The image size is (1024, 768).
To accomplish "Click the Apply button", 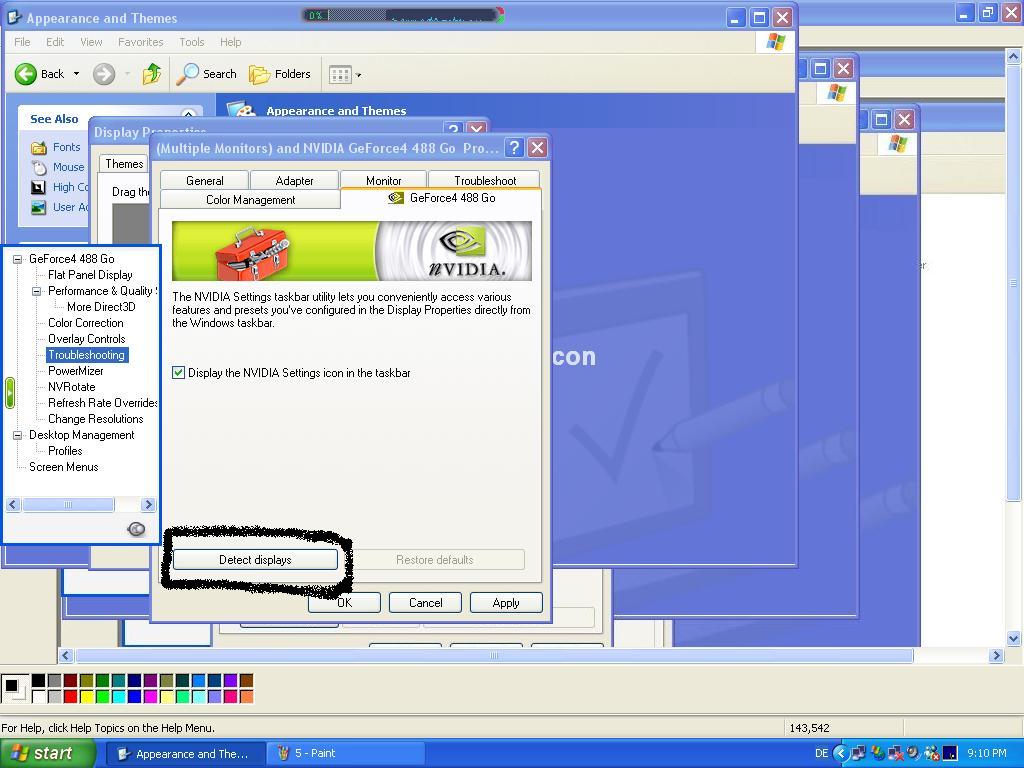I will [x=506, y=602].
